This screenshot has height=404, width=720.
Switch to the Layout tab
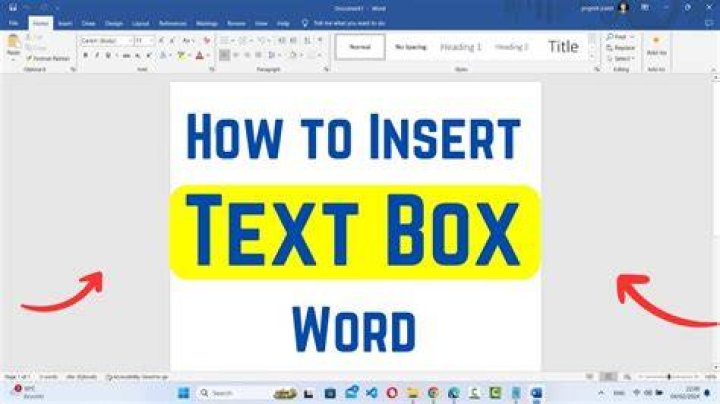(x=141, y=23)
